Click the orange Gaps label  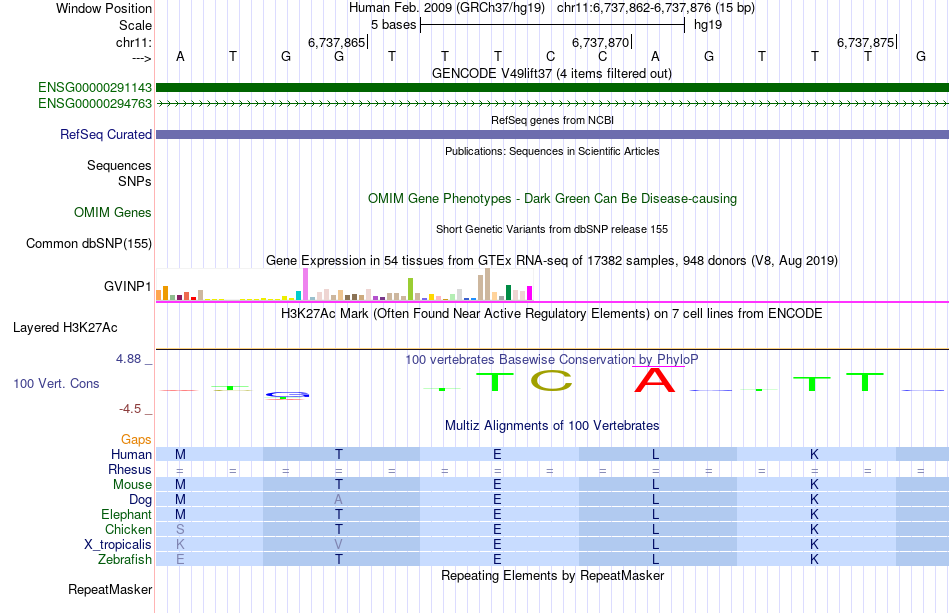click(x=136, y=439)
